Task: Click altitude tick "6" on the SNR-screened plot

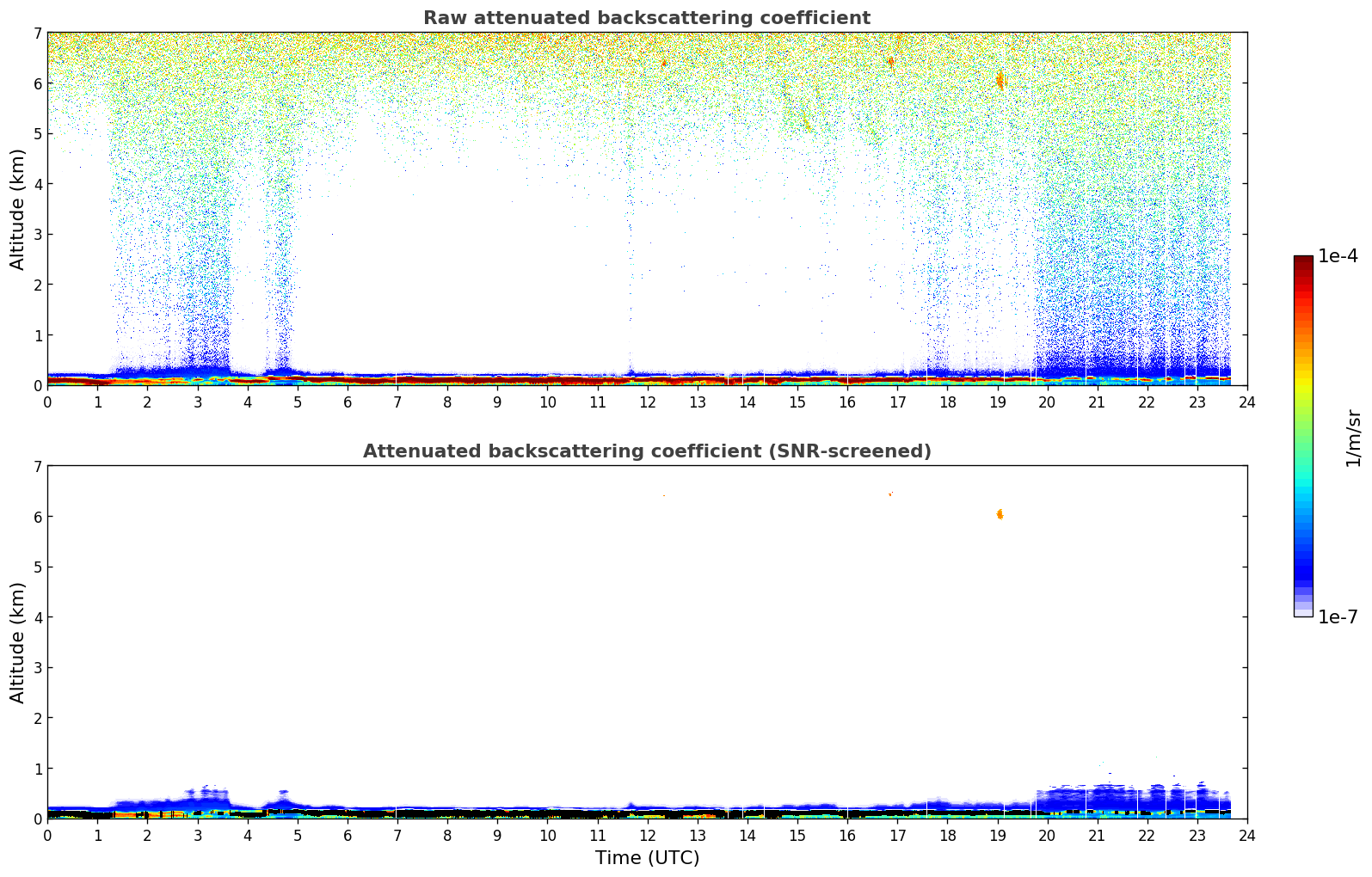Action: [37, 516]
